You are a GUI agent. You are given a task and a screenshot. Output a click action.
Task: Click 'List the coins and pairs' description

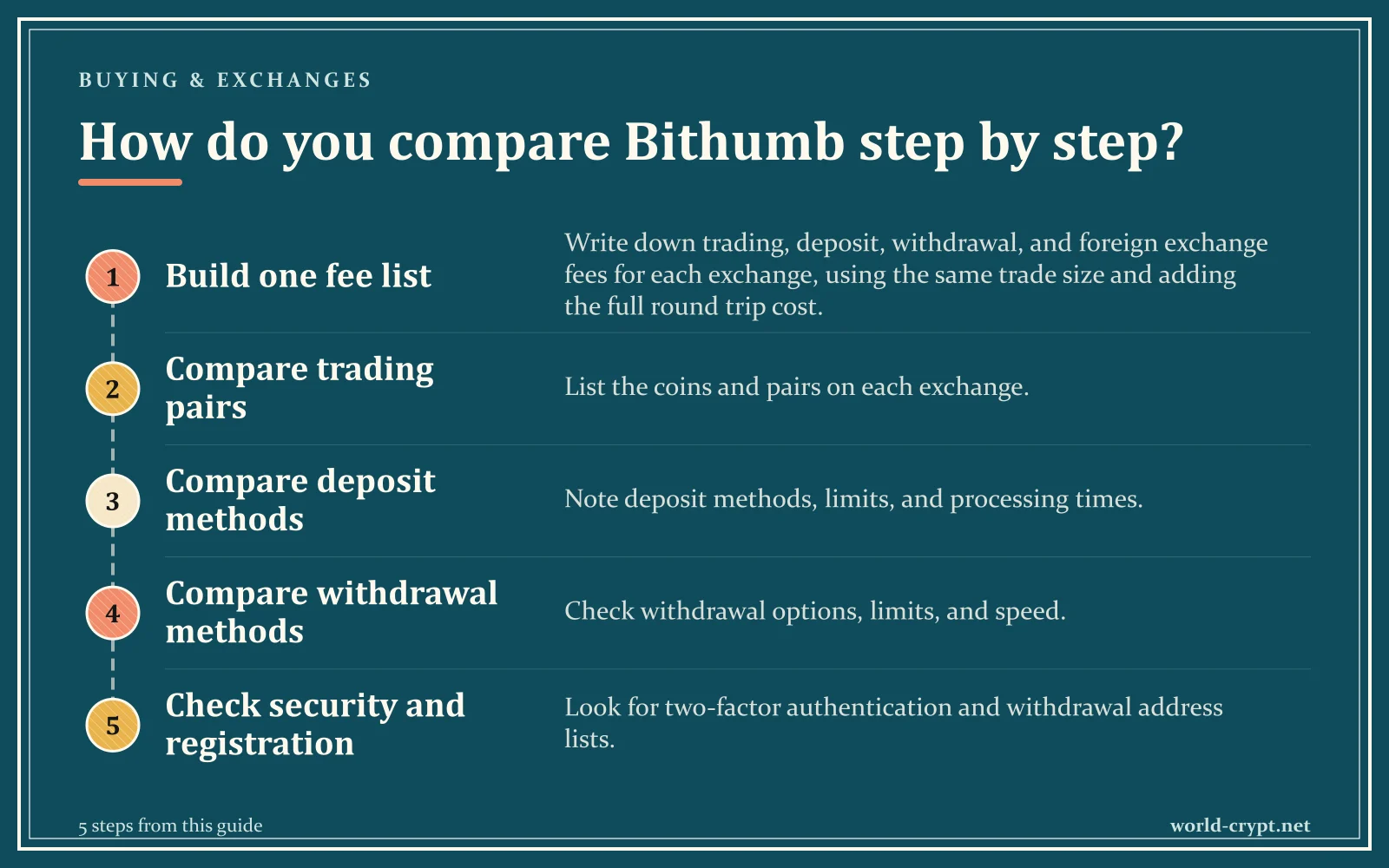click(x=796, y=387)
